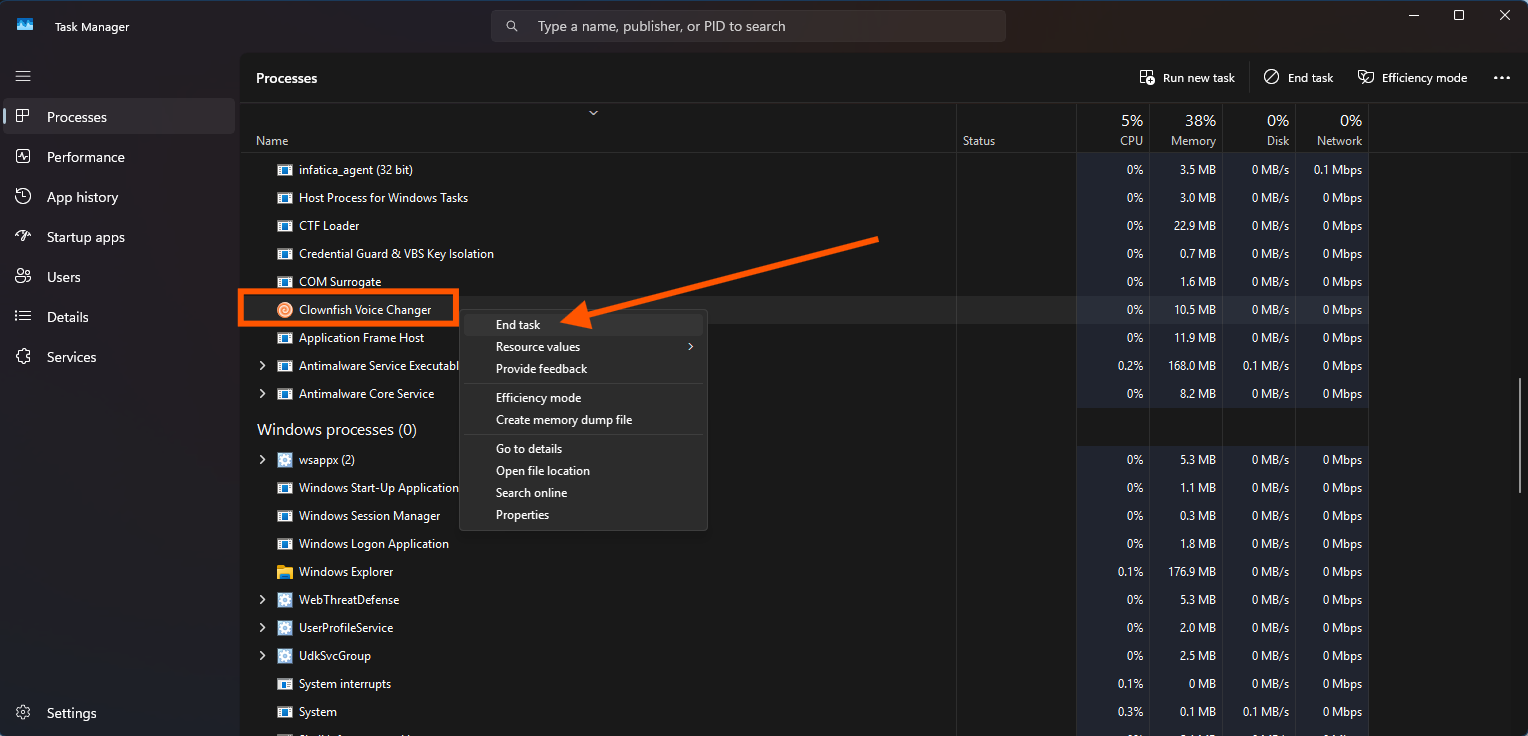1528x736 pixels.
Task: Switch to the Services page
Action: [71, 357]
